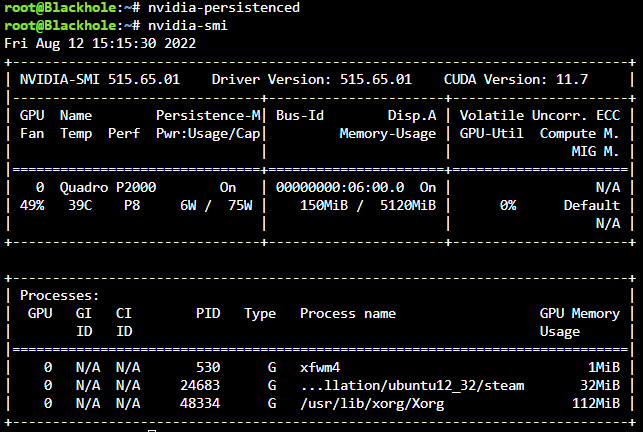Click power usage value '6W'

188,205
